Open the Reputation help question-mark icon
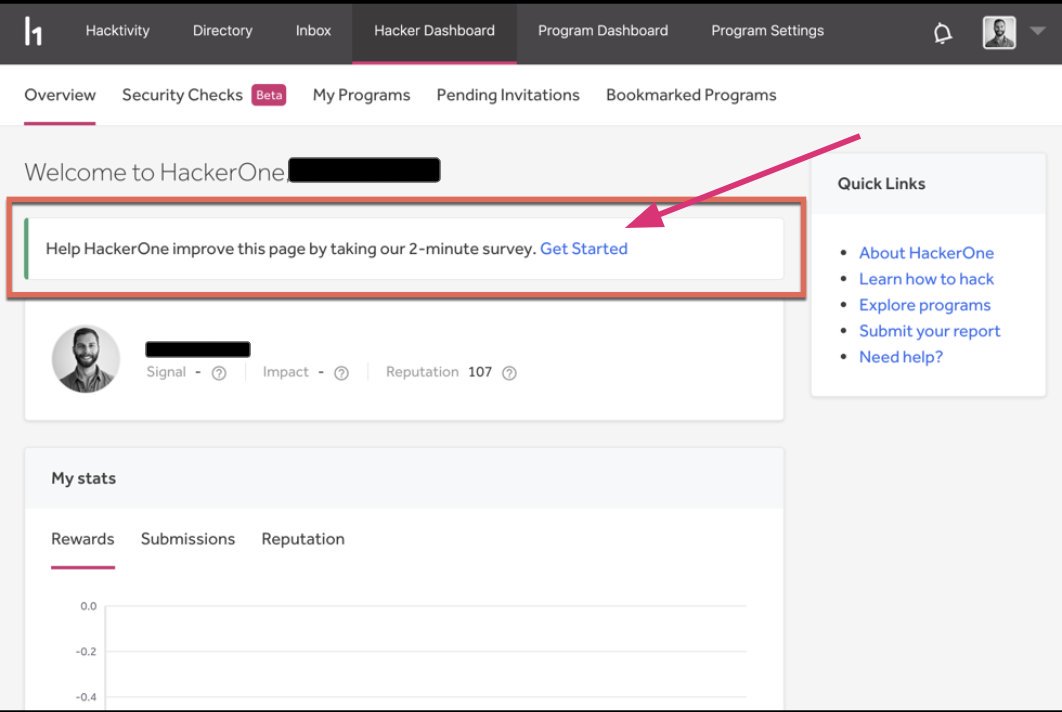 click(509, 373)
